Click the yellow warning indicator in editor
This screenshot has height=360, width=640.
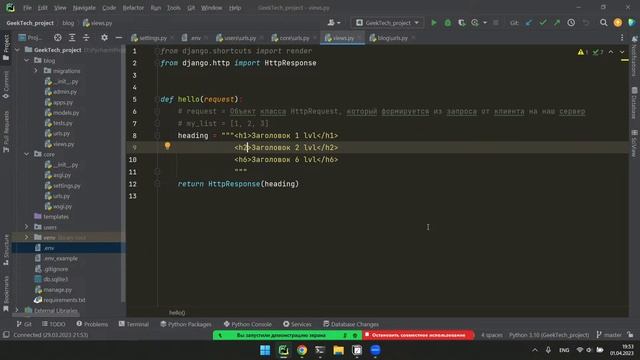582,52
